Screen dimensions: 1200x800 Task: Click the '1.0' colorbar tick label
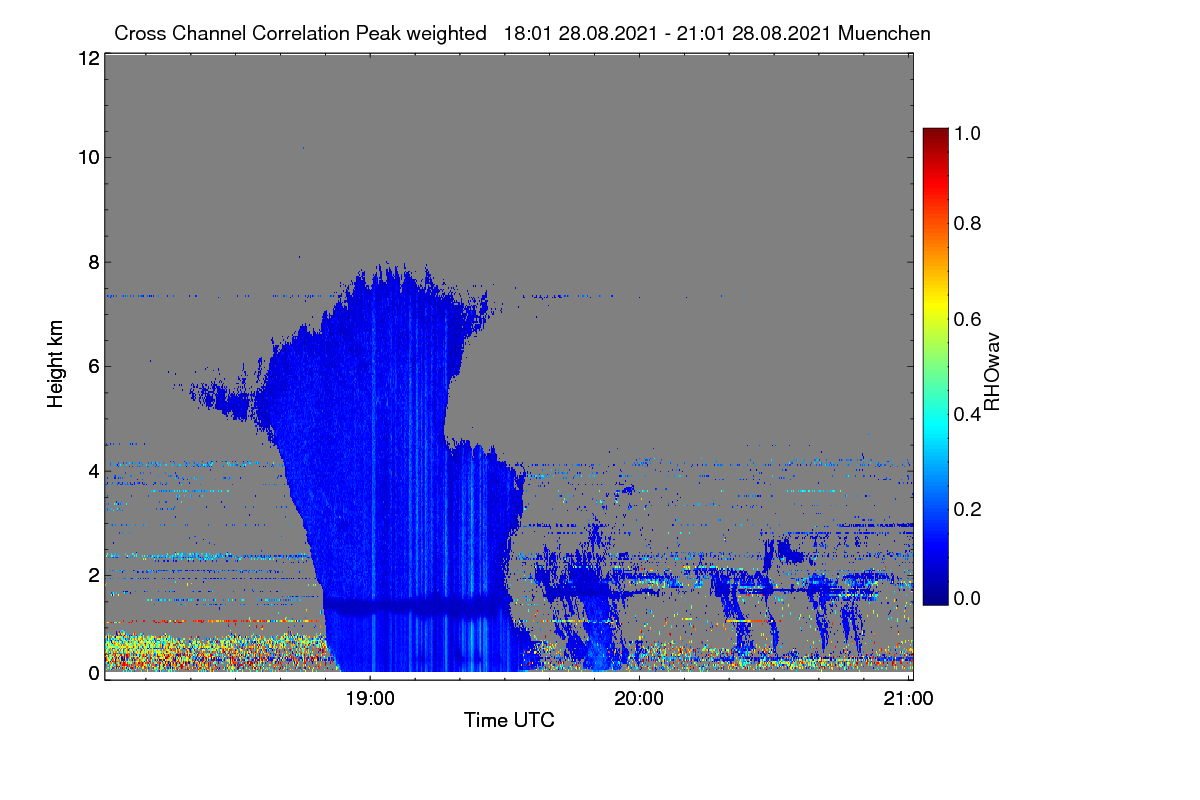(967, 132)
